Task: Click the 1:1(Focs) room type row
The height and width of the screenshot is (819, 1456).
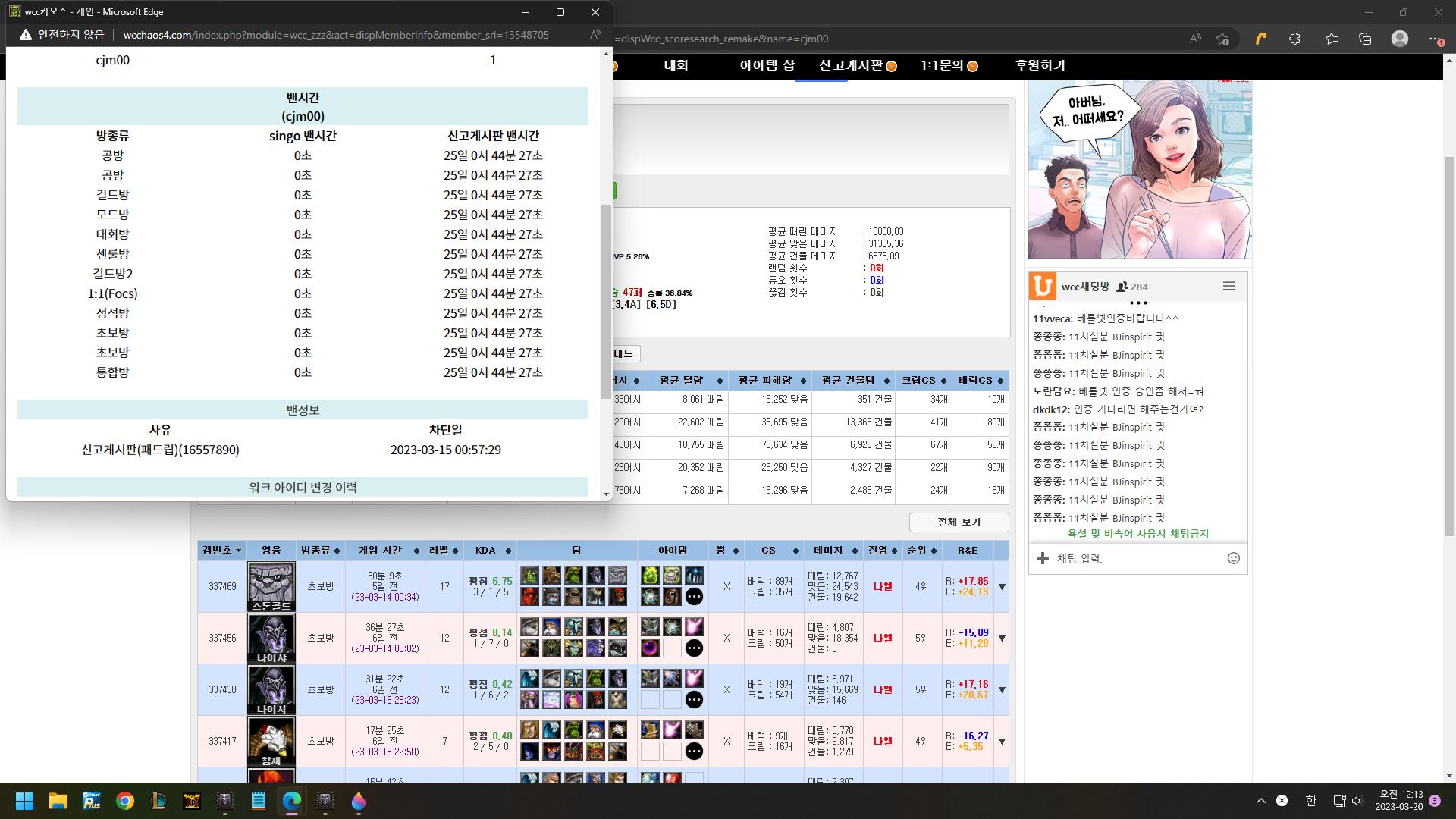Action: tap(303, 293)
